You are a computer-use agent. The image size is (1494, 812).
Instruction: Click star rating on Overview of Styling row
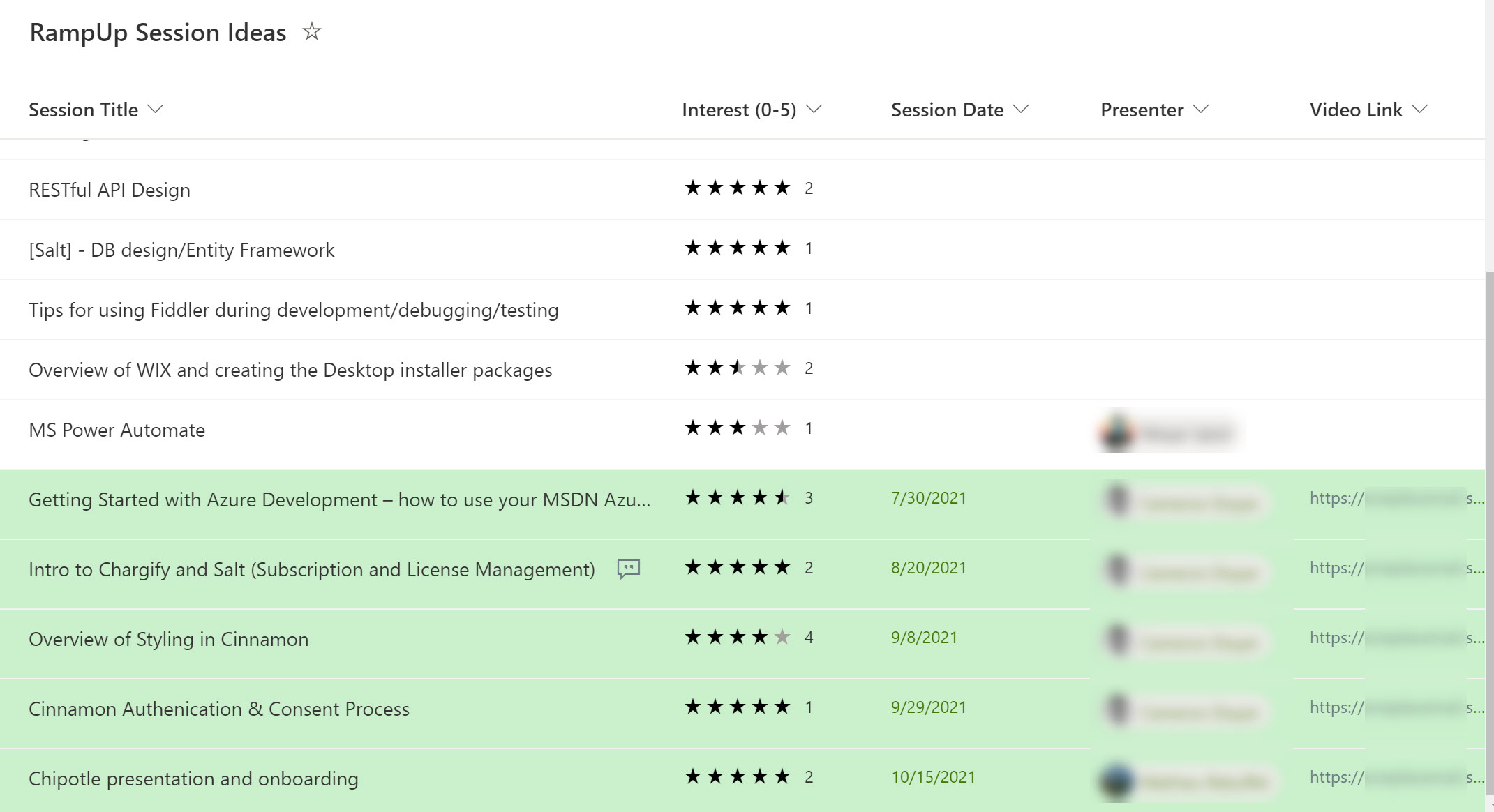tap(737, 637)
